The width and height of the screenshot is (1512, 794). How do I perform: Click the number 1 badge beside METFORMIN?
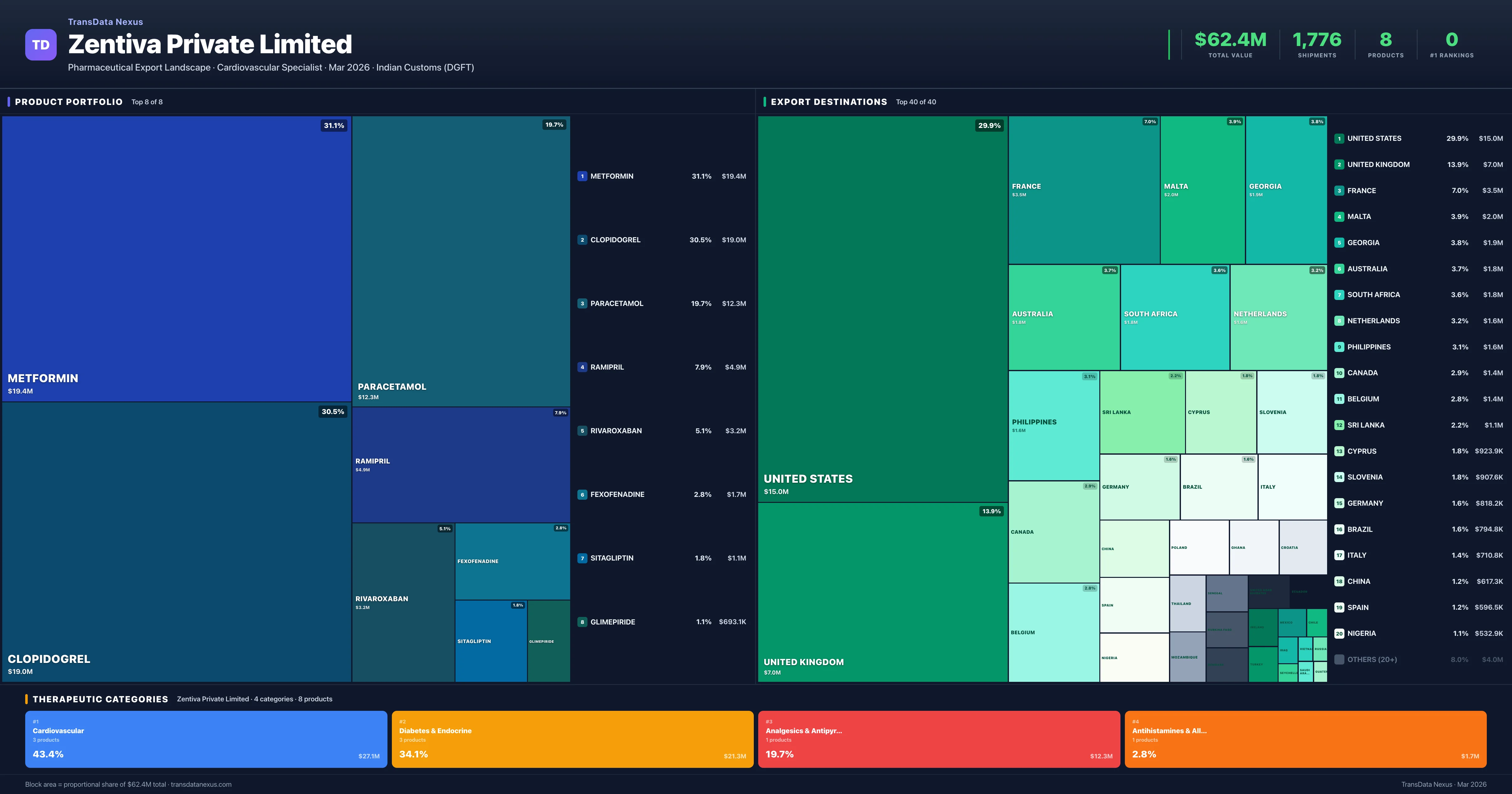point(582,176)
